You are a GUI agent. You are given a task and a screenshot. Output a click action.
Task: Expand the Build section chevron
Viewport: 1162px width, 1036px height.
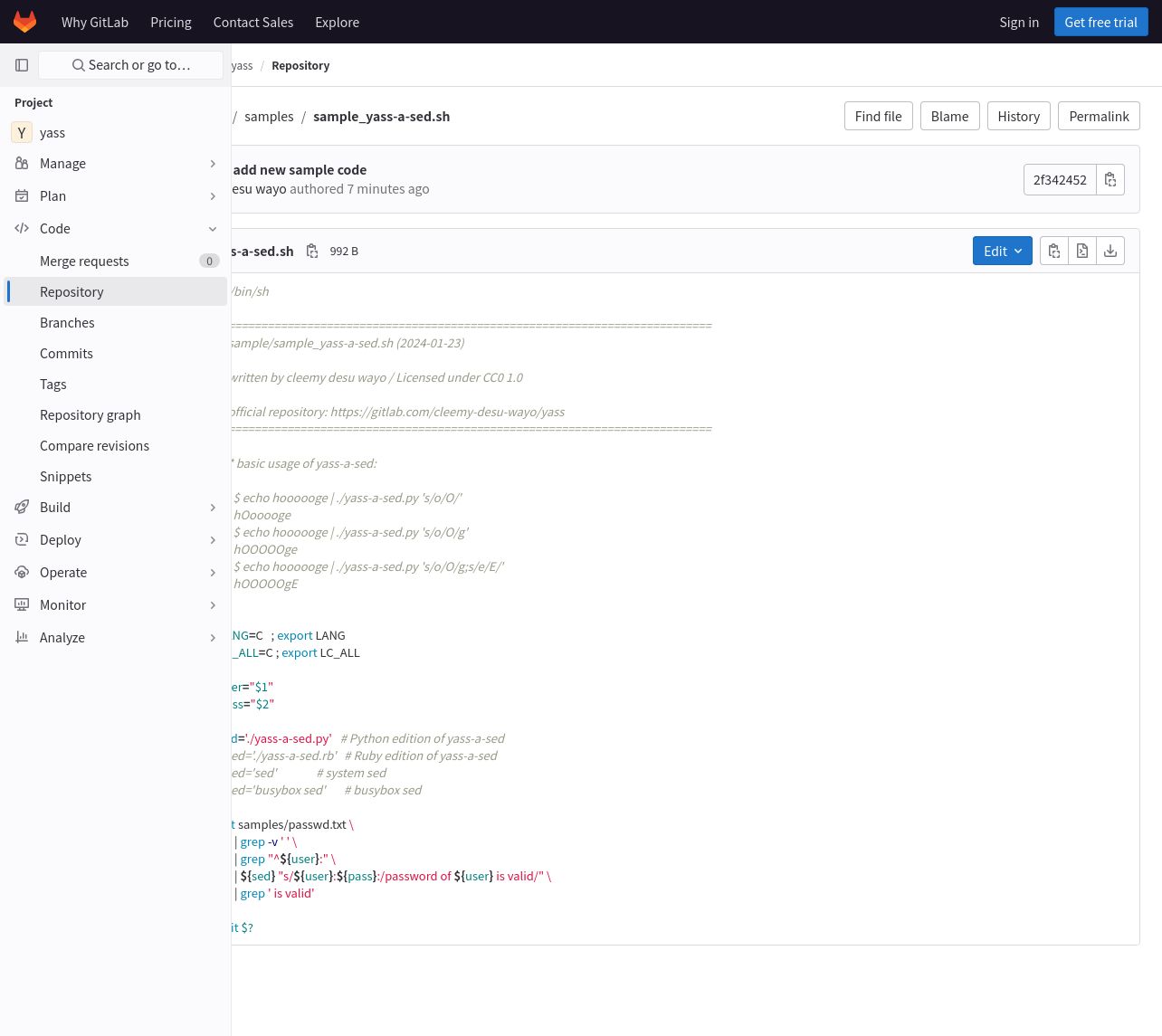click(x=213, y=508)
